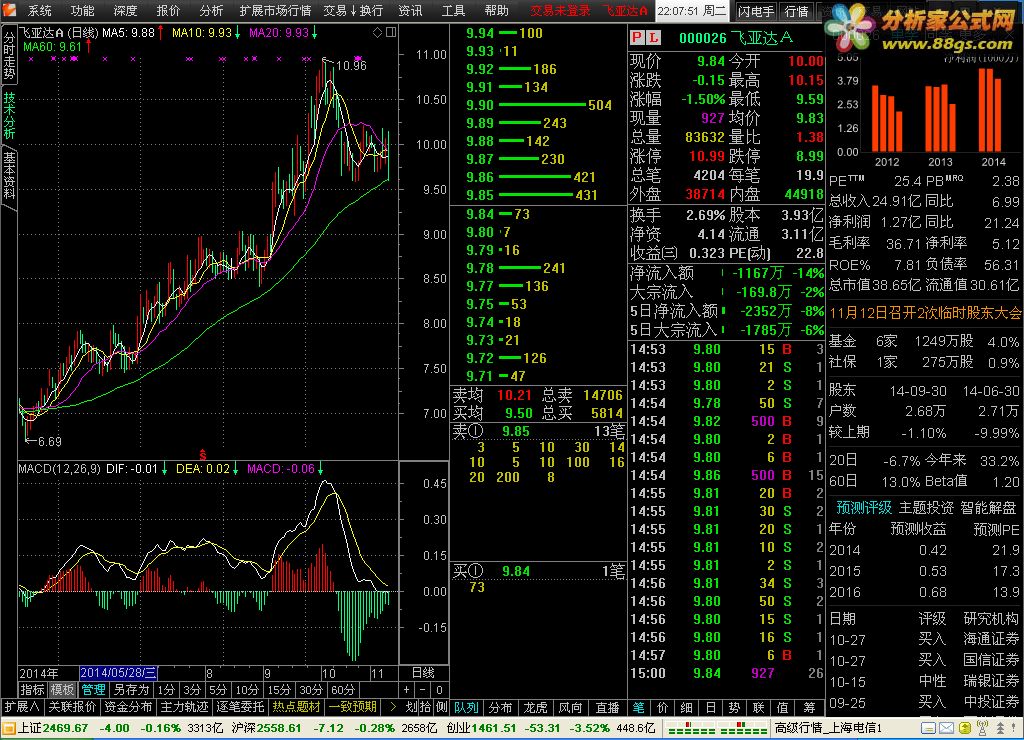This screenshot has height=740, width=1024.
Task: Select the 队列 tab under the order book
Action: point(466,707)
